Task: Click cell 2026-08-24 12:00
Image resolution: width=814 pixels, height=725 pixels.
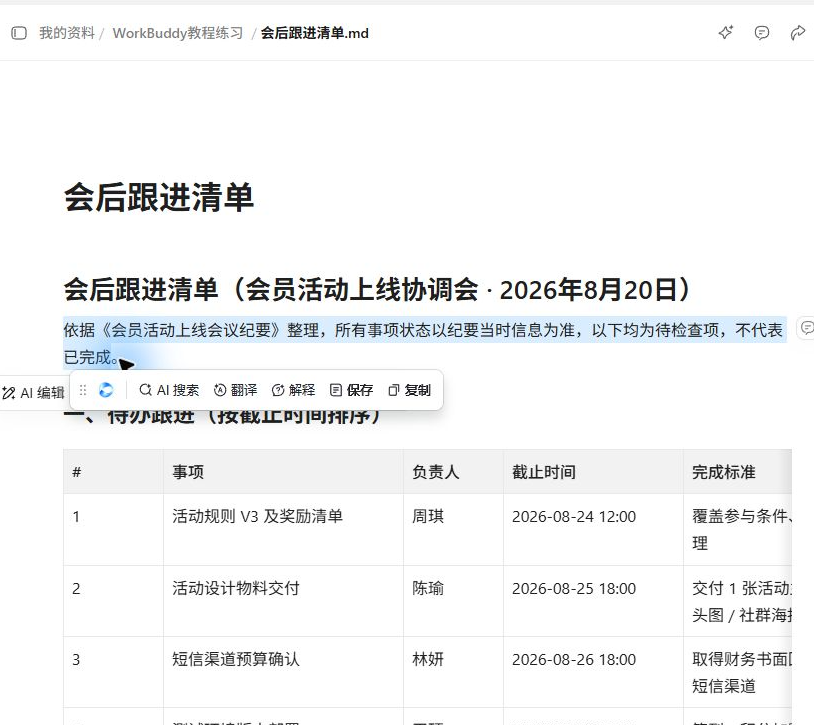Action: point(593,529)
